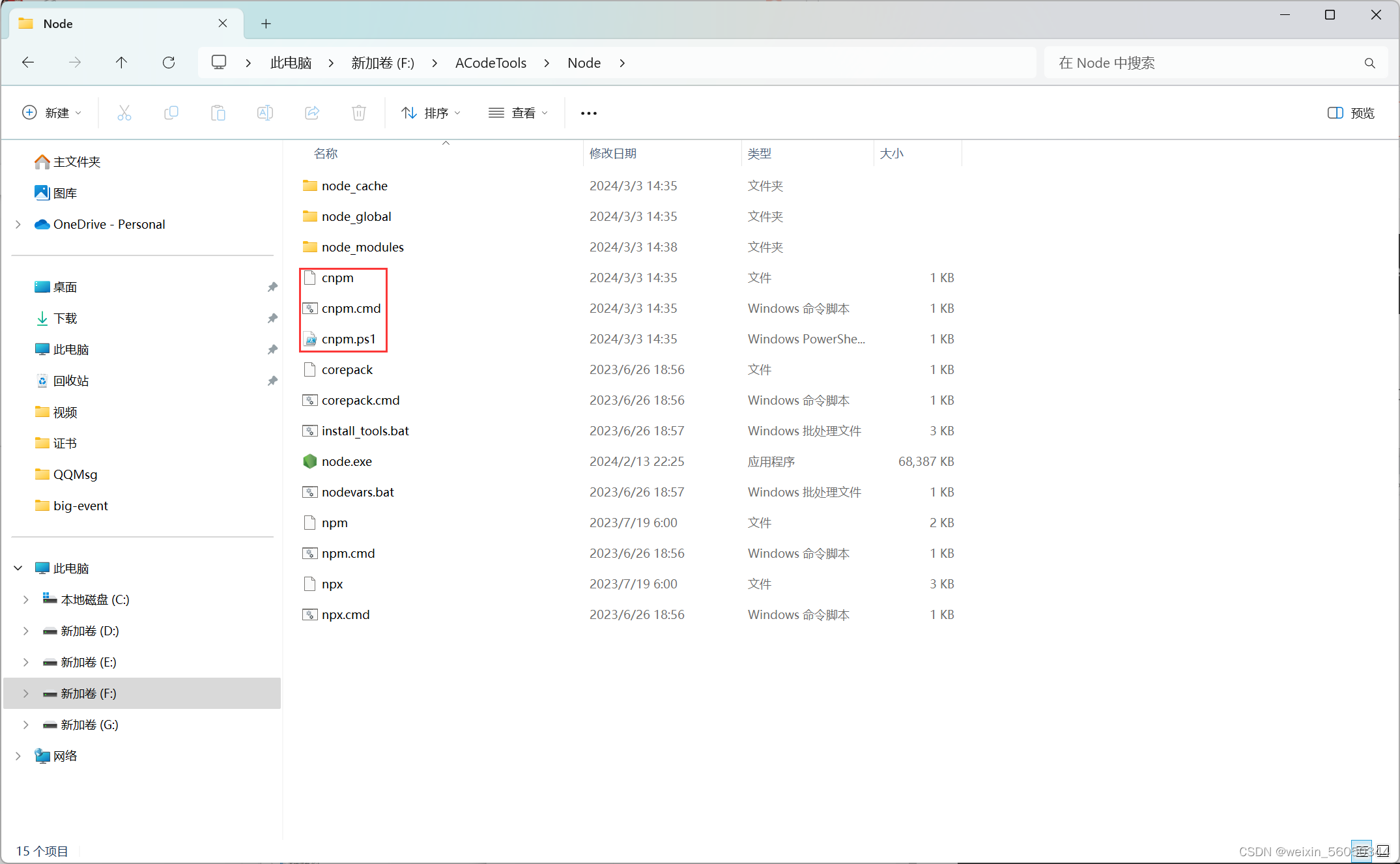
Task: Go back with the Back arrow
Action: 28,63
